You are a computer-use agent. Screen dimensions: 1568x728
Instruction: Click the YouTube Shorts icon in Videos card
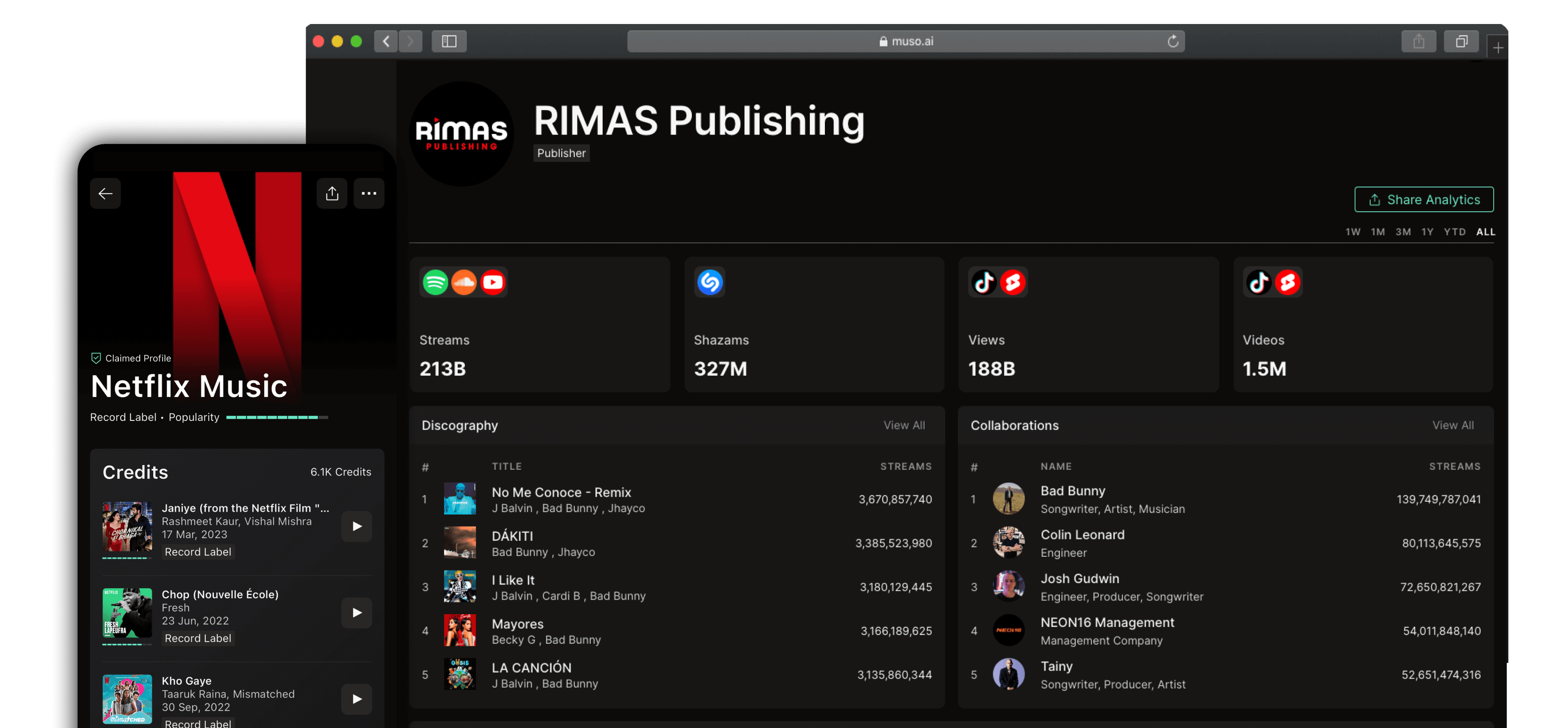[x=1287, y=283]
